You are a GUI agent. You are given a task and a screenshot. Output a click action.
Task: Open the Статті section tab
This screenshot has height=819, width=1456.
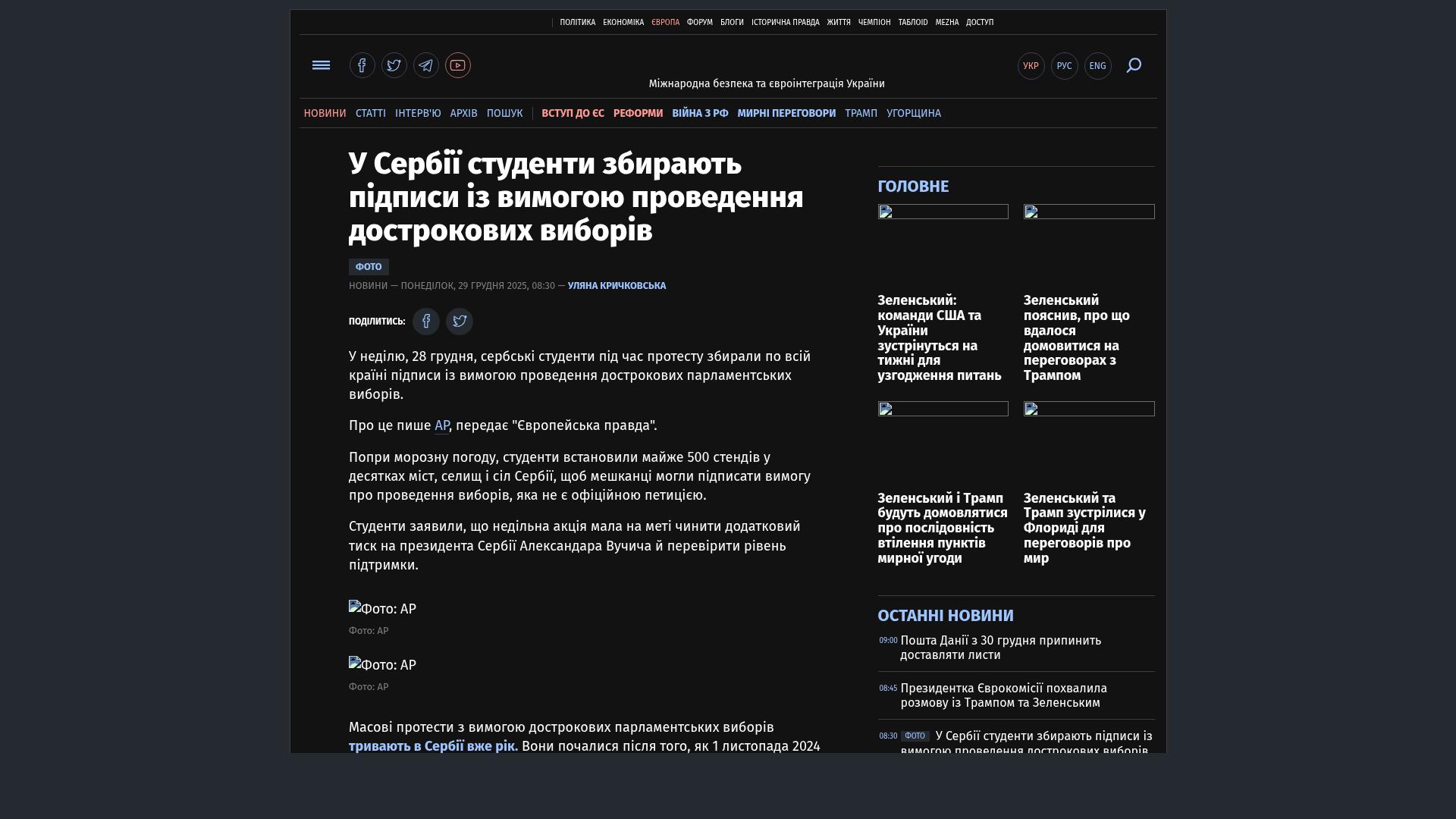click(370, 113)
